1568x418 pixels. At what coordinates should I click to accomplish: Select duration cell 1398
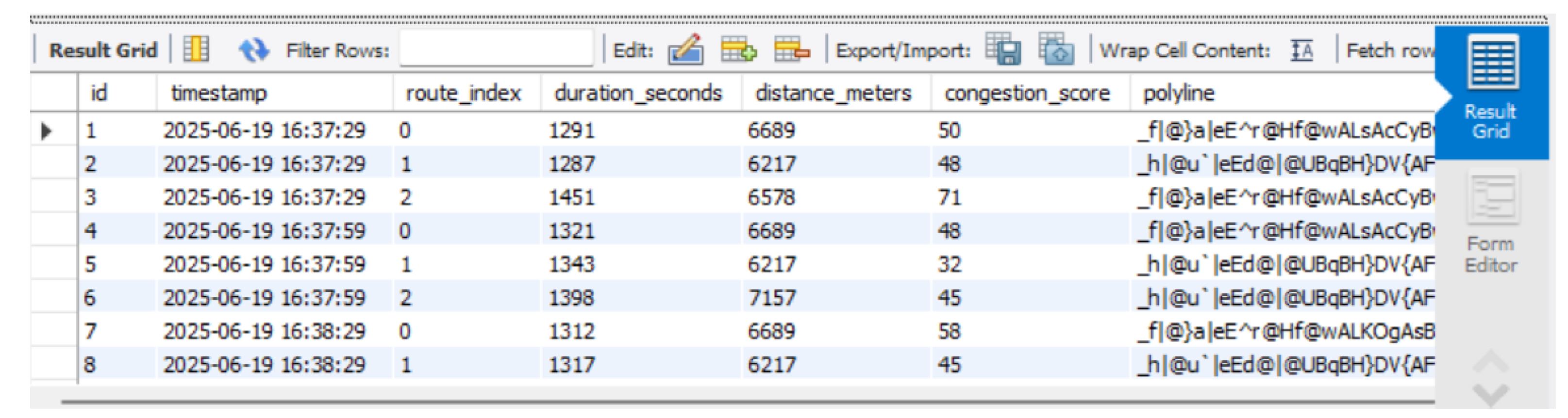641,298
